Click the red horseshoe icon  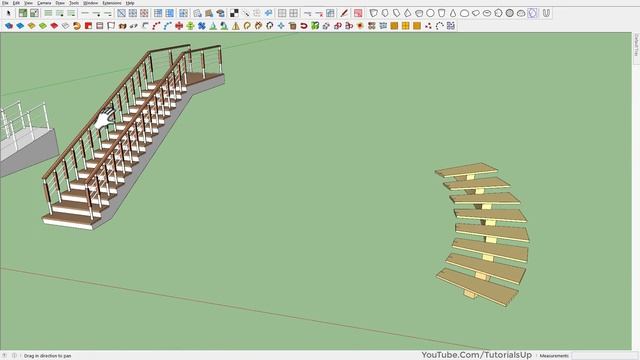coord(304,26)
